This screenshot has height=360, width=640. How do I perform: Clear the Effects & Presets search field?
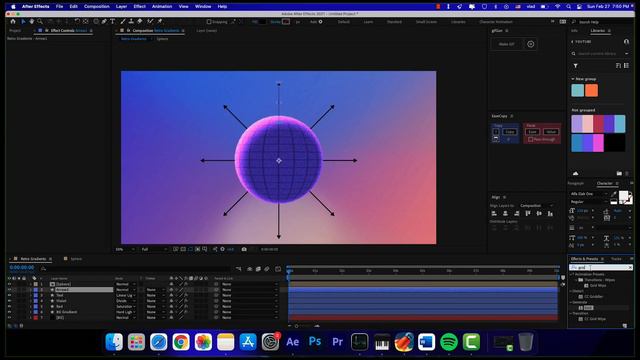tap(630, 267)
